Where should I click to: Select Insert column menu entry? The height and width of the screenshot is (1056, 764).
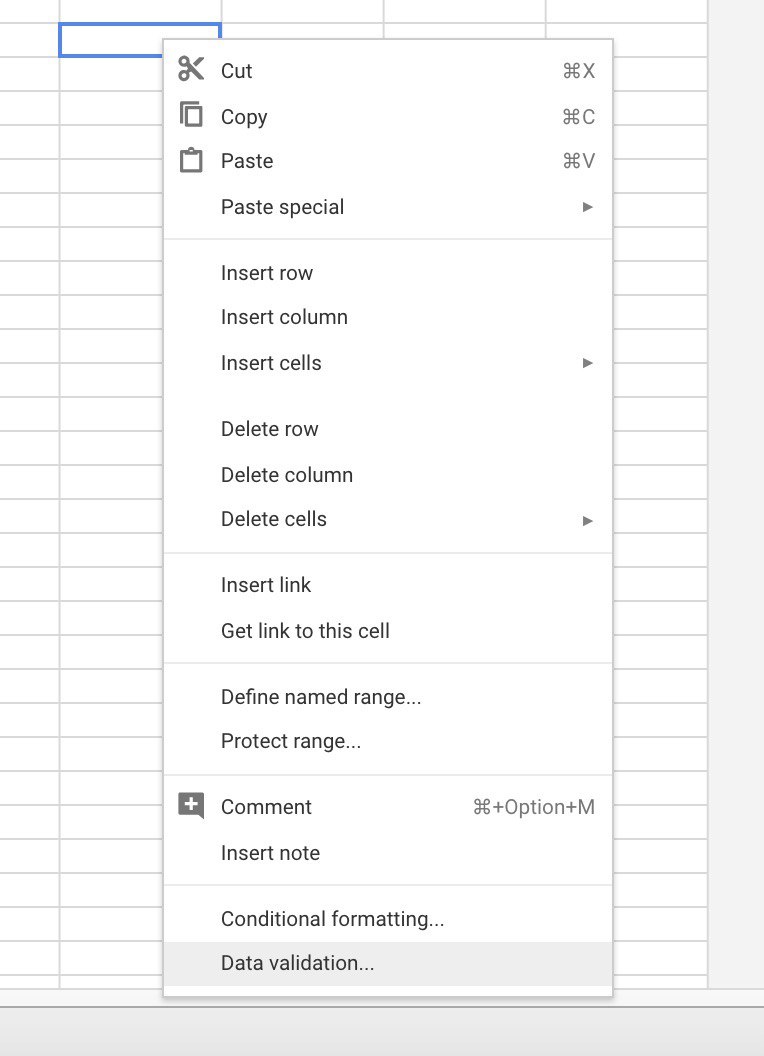point(388,317)
